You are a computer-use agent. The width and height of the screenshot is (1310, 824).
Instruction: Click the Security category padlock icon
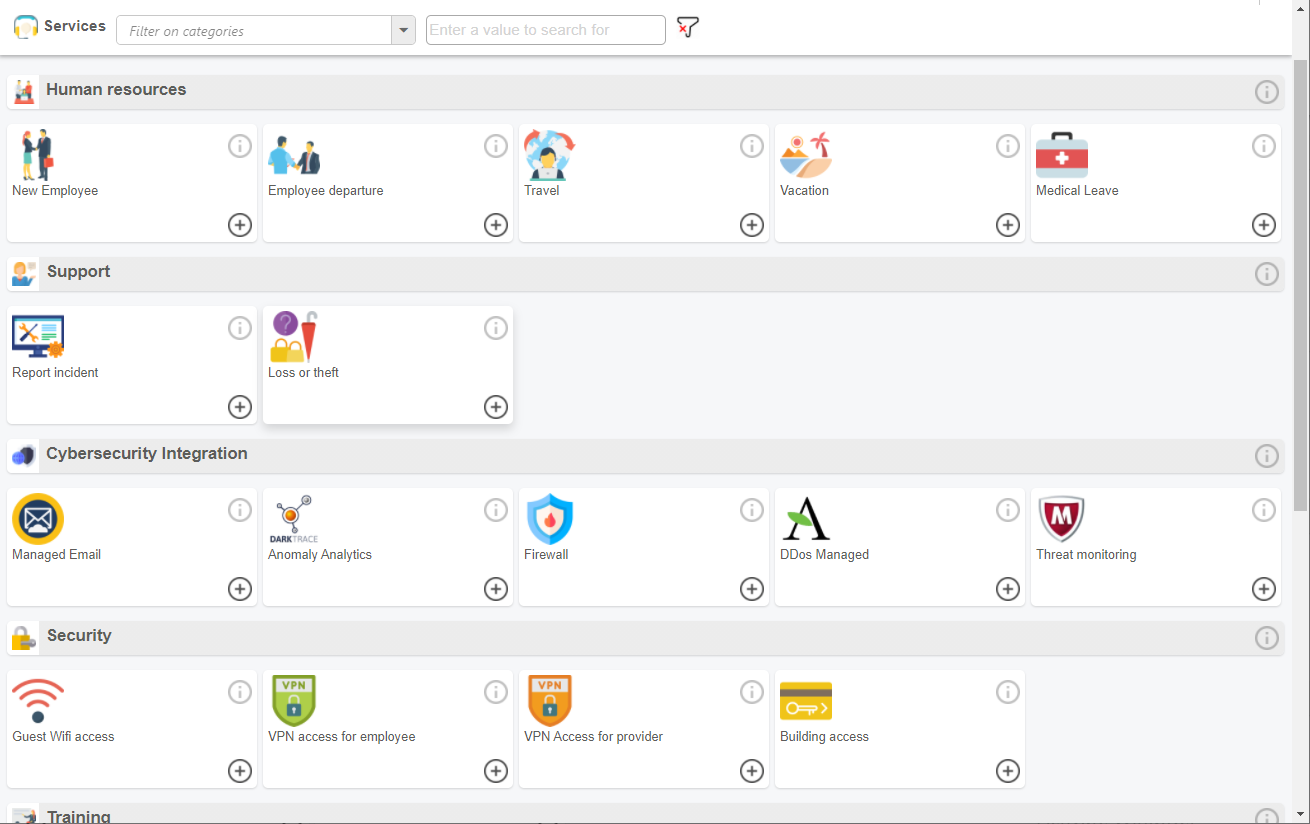pos(24,637)
